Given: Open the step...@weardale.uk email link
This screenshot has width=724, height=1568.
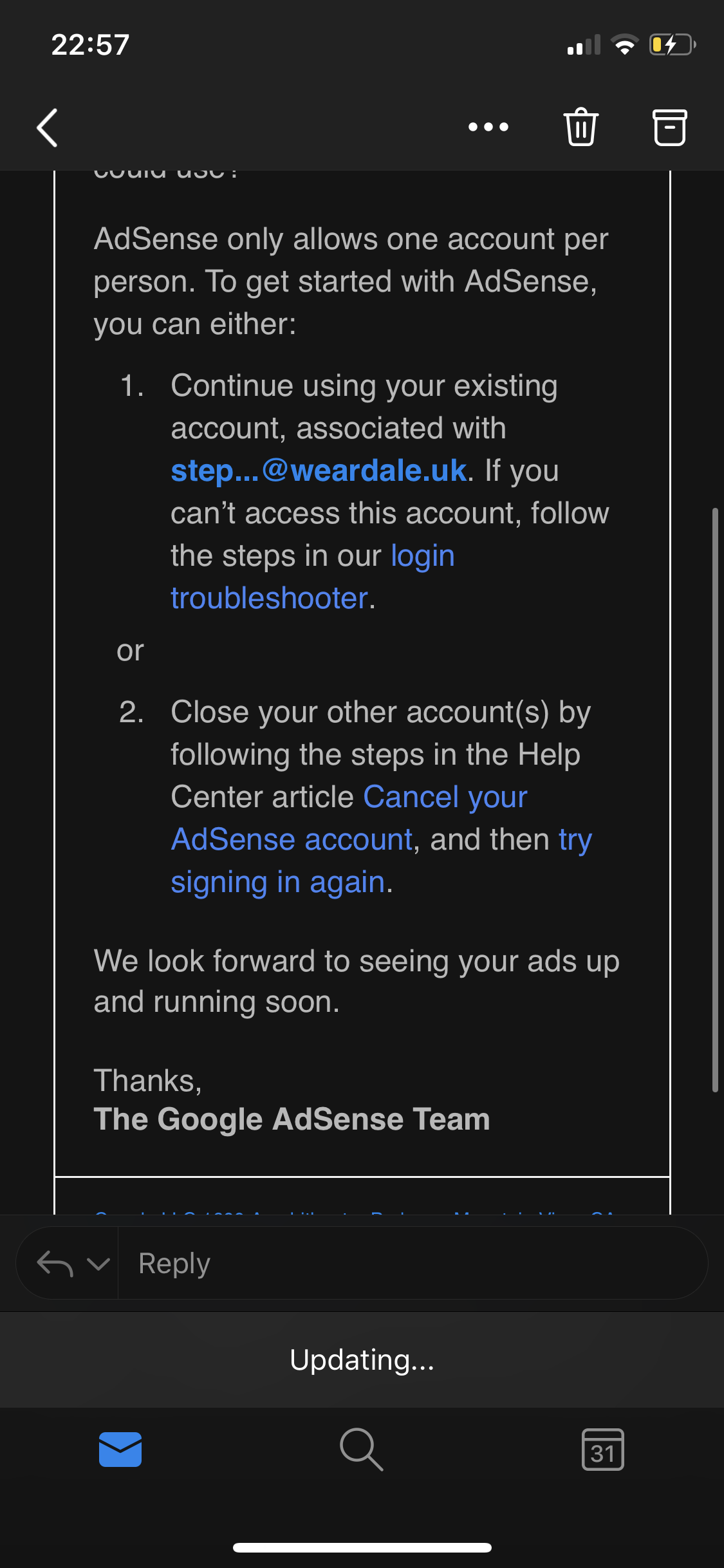Looking at the screenshot, I should pyautogui.click(x=318, y=471).
